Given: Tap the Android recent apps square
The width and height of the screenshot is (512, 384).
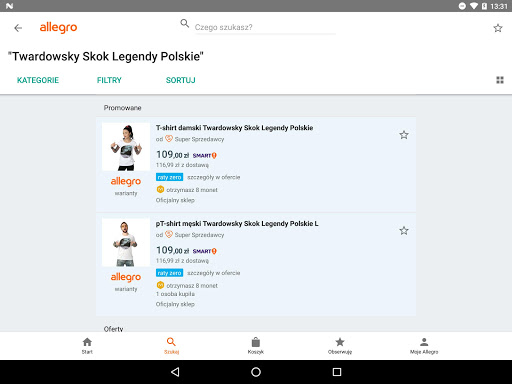Looking at the screenshot, I should (337, 372).
